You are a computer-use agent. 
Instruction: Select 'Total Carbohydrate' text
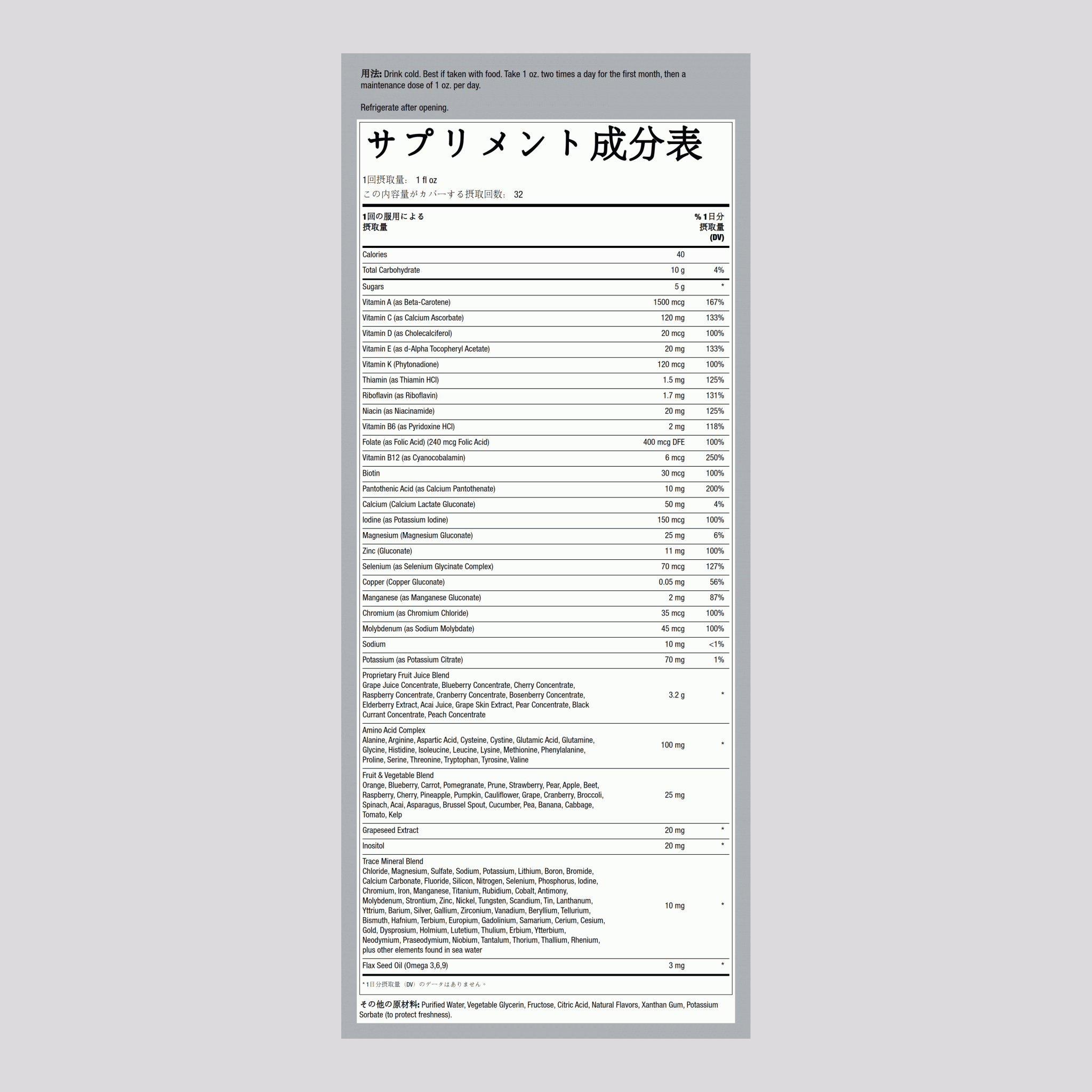pyautogui.click(x=391, y=270)
